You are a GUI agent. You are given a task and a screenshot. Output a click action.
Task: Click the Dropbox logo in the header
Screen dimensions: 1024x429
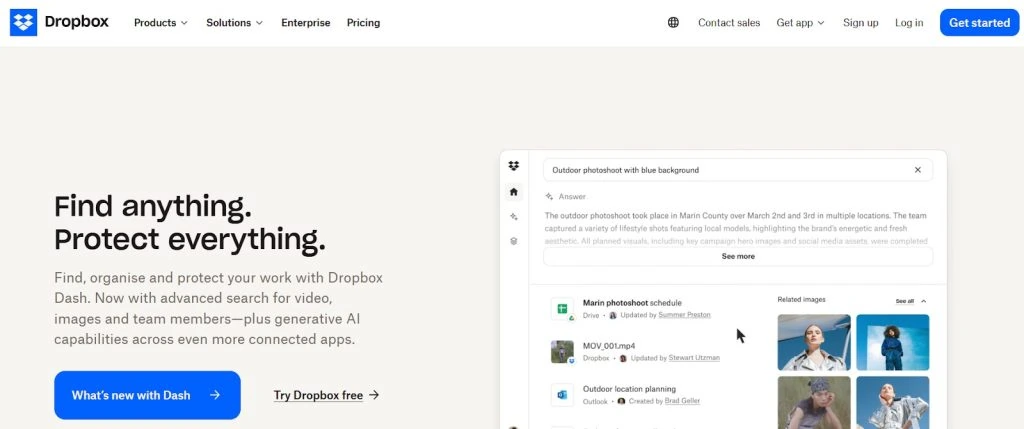(59, 22)
